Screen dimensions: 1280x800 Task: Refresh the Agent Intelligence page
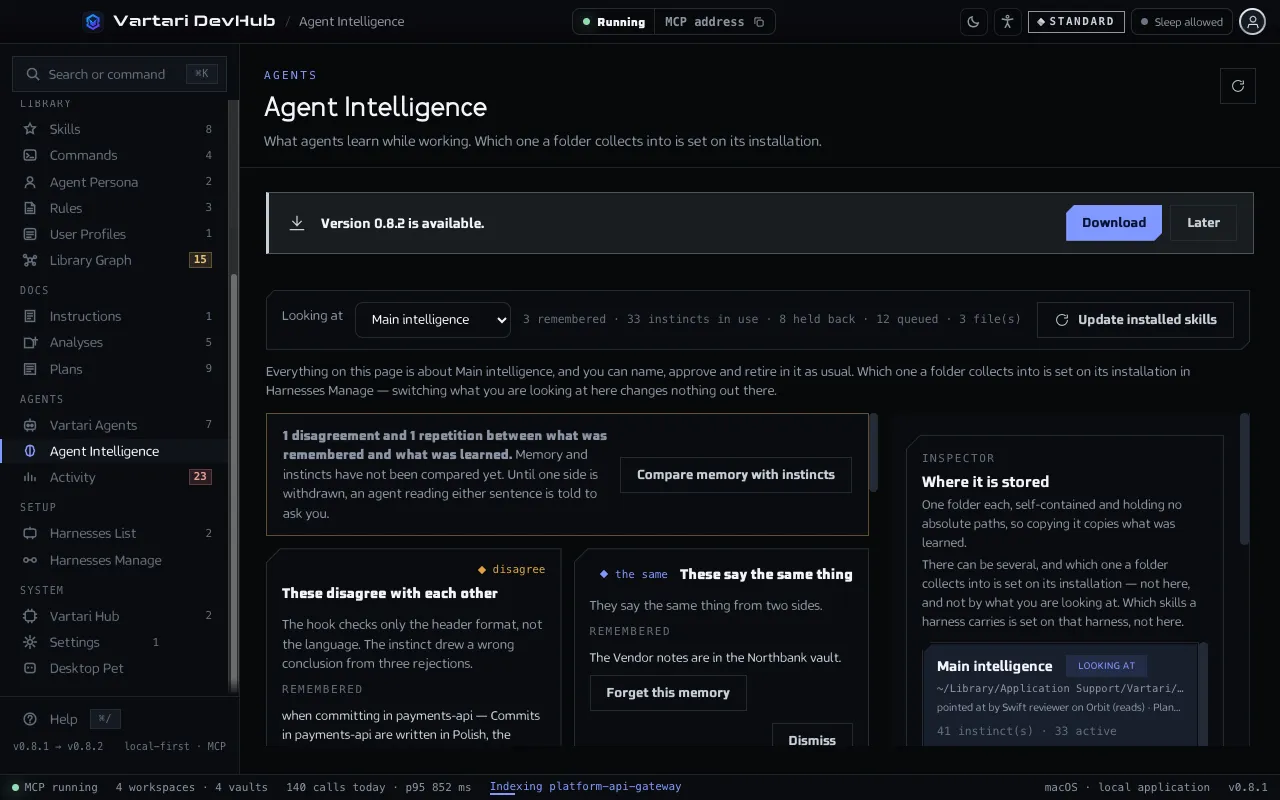(1238, 86)
